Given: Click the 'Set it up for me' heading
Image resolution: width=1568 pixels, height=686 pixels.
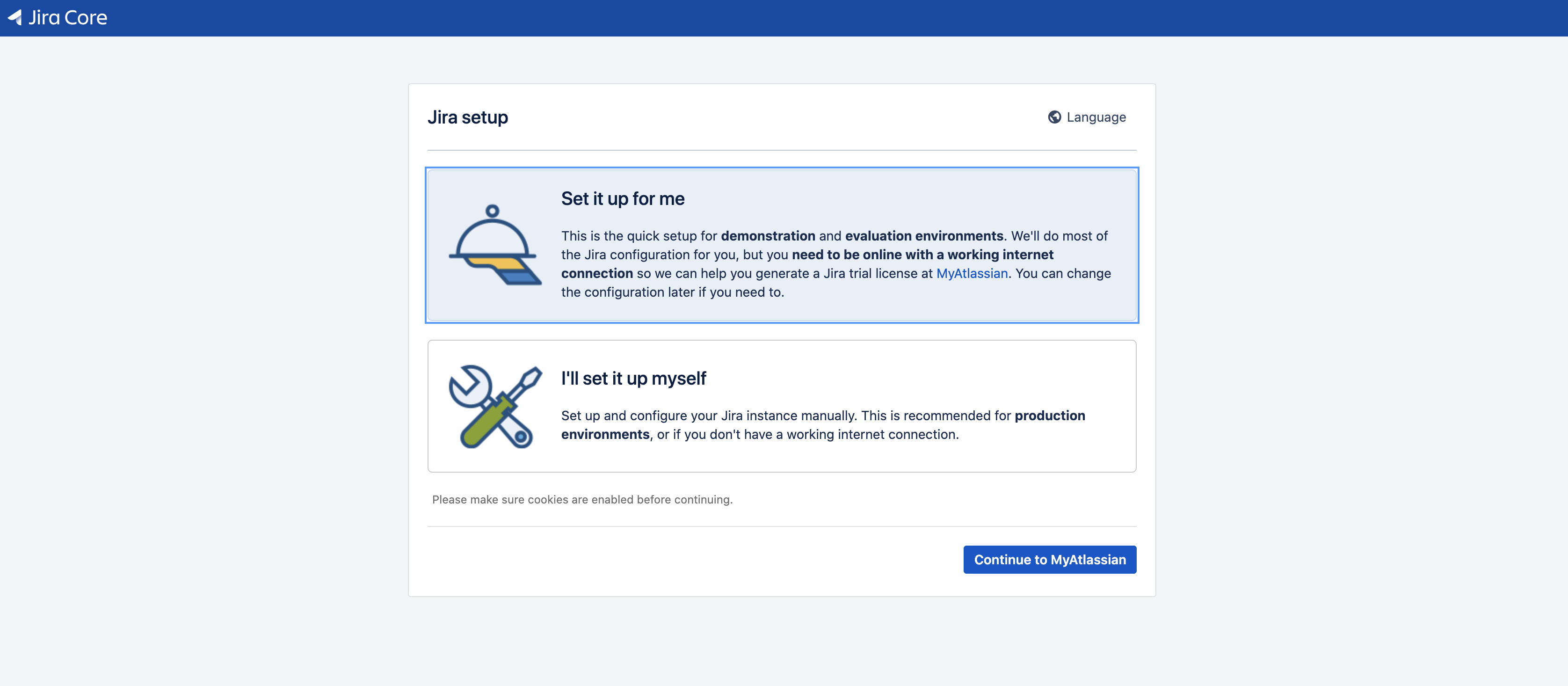Looking at the screenshot, I should 622,198.
